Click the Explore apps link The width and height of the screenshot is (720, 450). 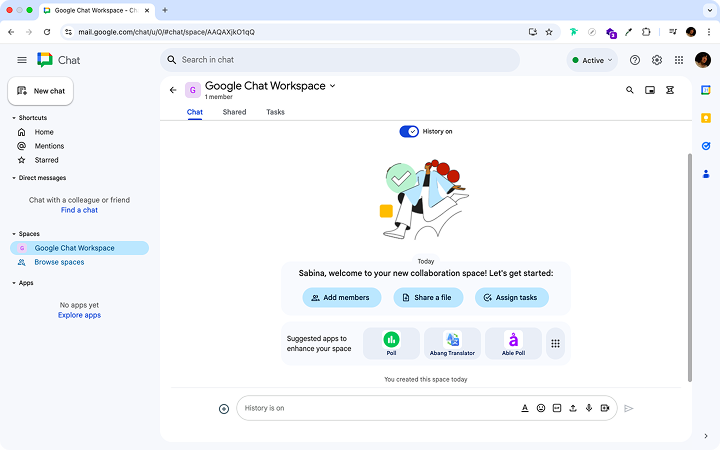click(x=79, y=315)
